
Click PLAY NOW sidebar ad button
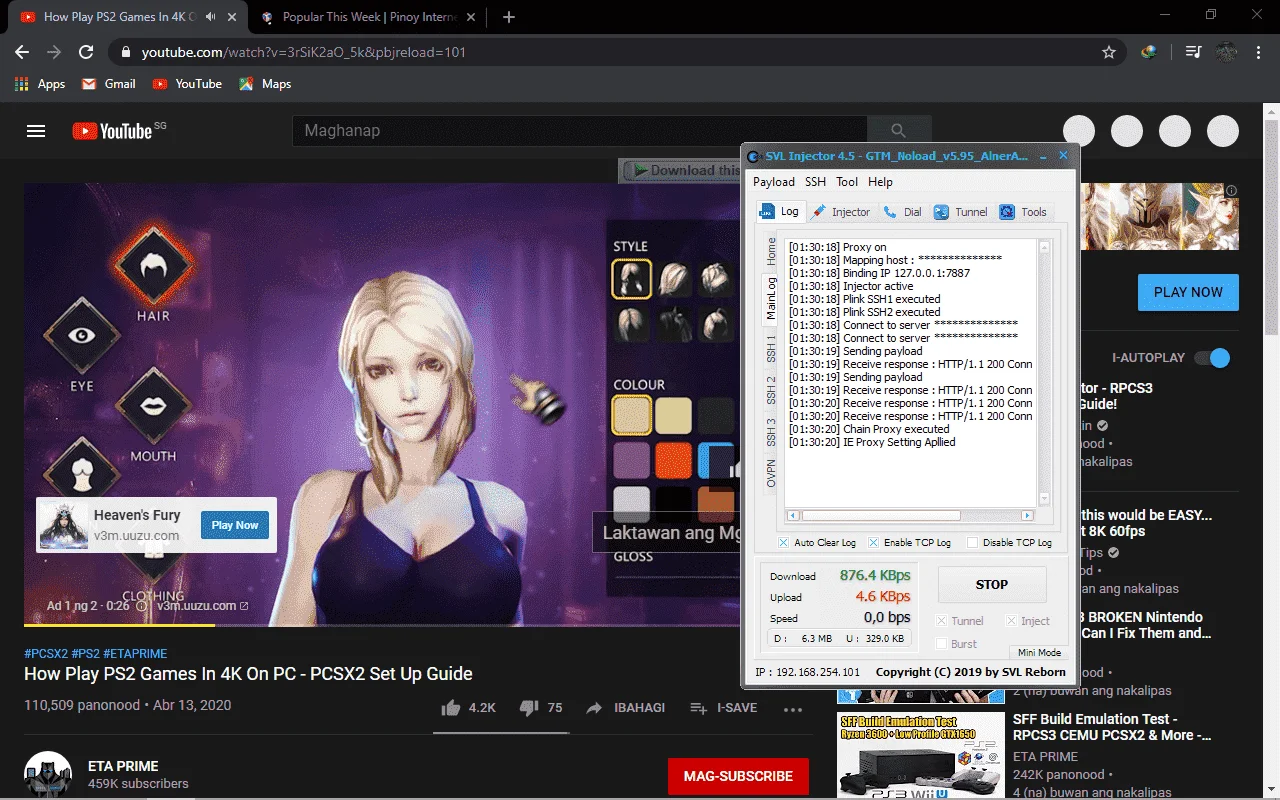[1188, 292]
